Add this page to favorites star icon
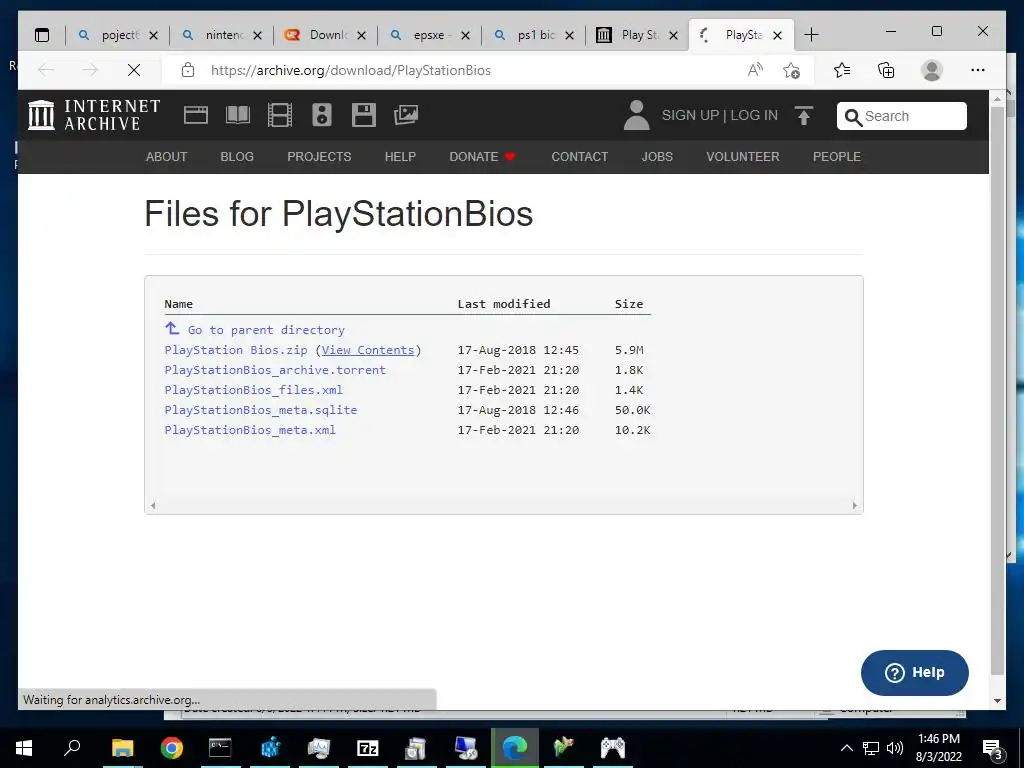The width and height of the screenshot is (1024, 768). [x=792, y=70]
